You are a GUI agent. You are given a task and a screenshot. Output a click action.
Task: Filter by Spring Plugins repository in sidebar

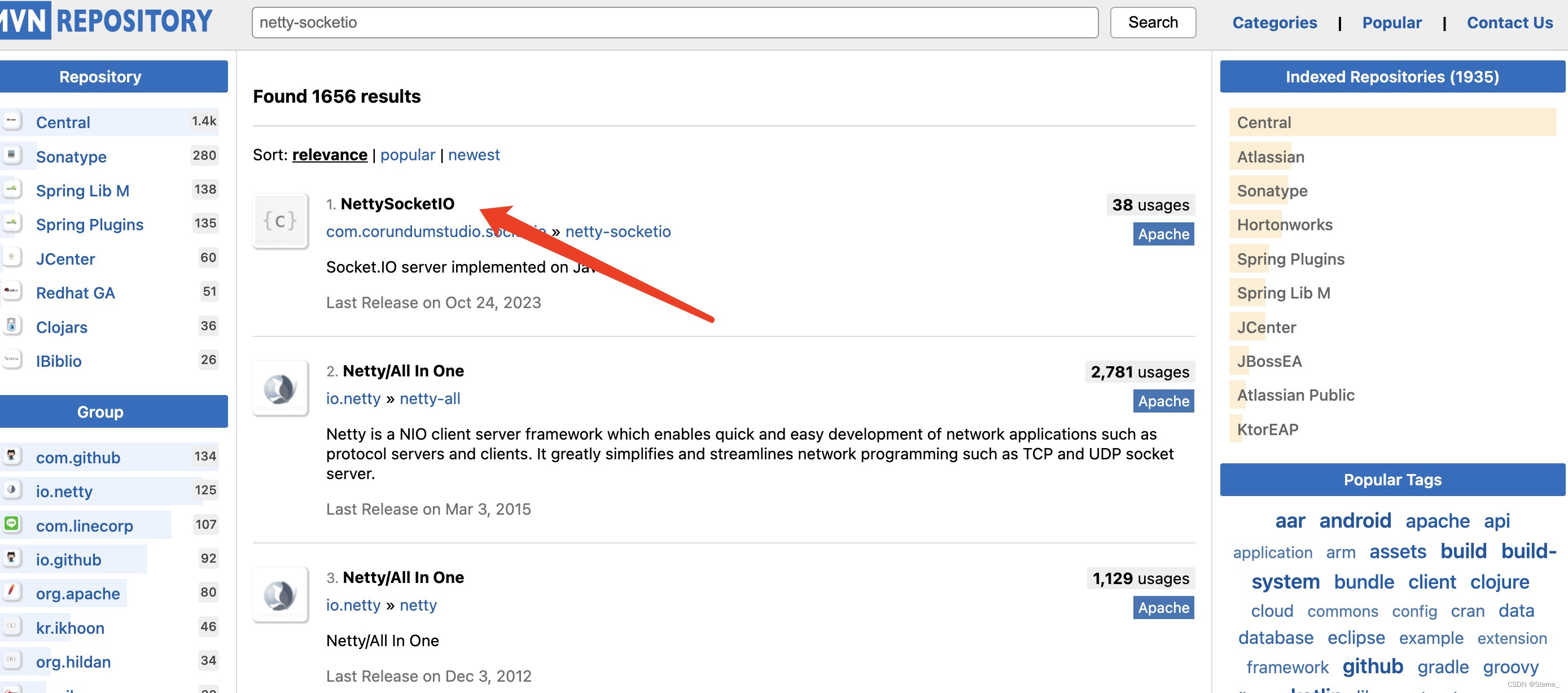(90, 225)
